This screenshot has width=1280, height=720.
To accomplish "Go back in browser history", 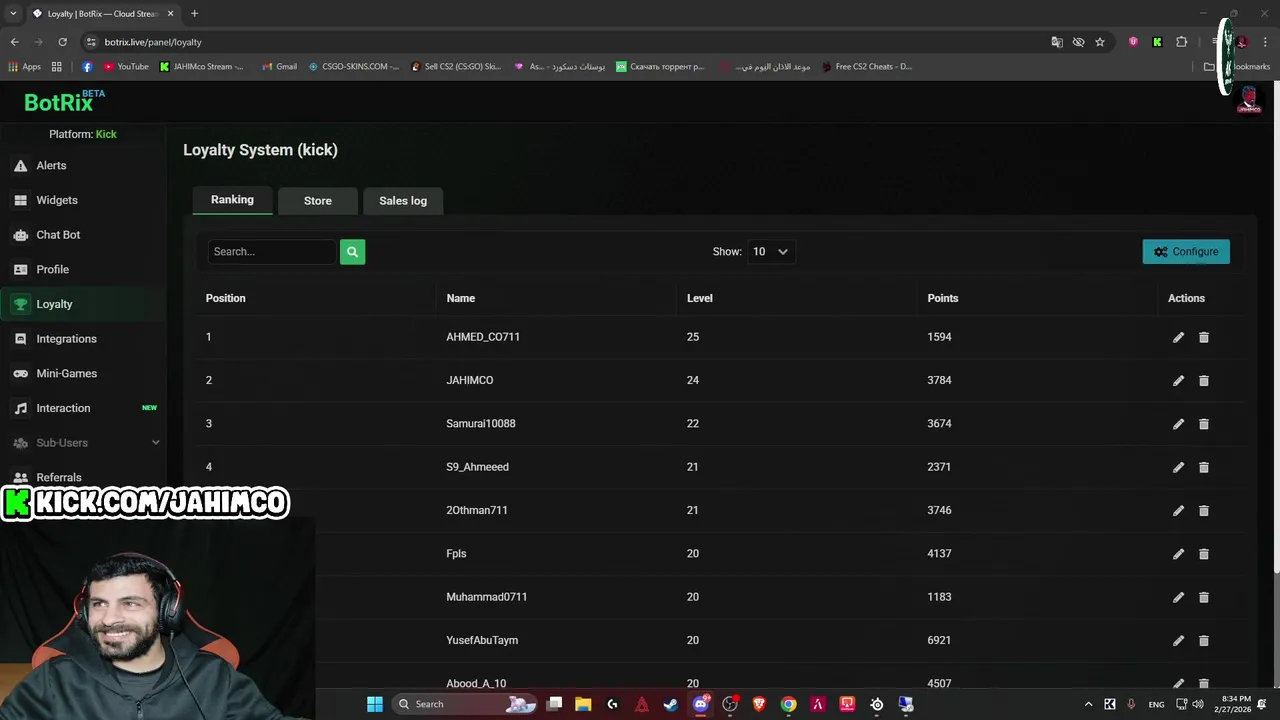I will pos(14,42).
